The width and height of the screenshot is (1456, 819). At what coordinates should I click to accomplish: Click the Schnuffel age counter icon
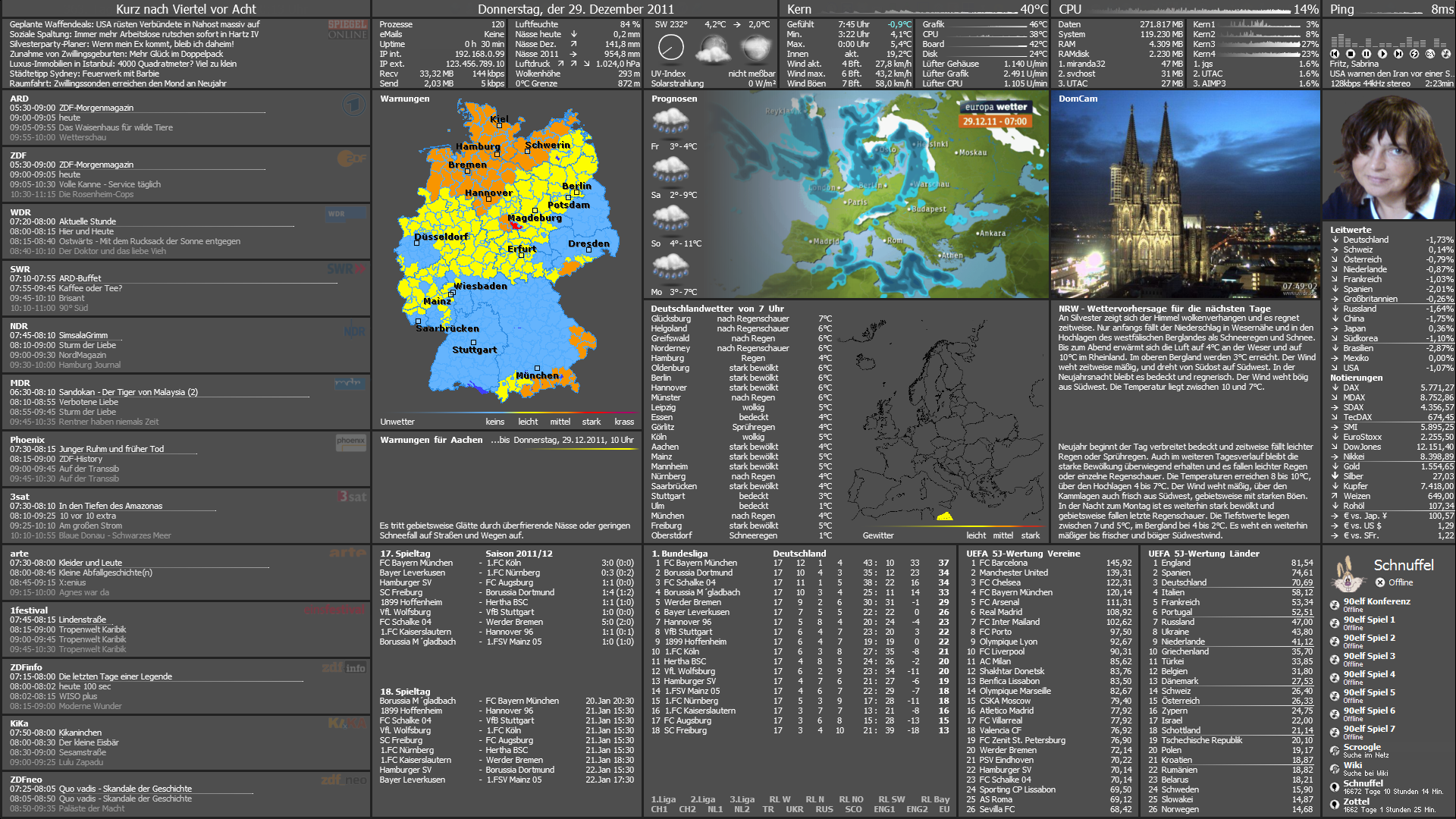pyautogui.click(x=1335, y=787)
